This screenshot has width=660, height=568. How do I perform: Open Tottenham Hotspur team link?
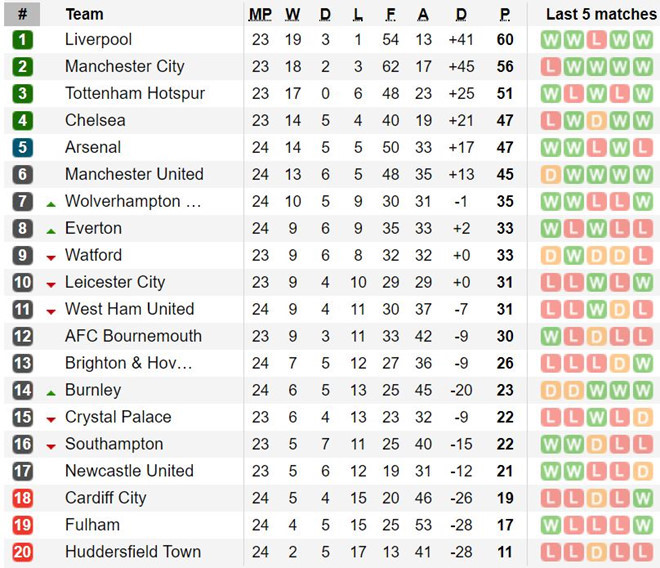click(134, 94)
